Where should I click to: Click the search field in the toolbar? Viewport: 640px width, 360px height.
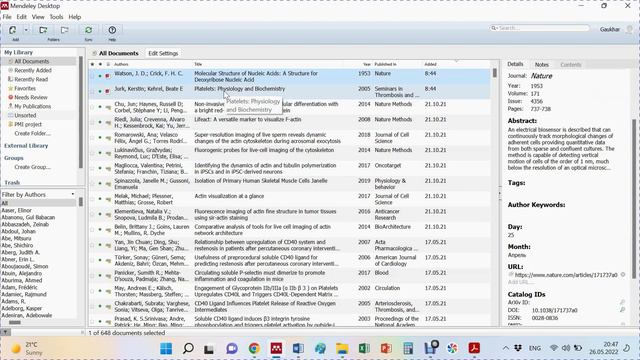click(x=540, y=28)
